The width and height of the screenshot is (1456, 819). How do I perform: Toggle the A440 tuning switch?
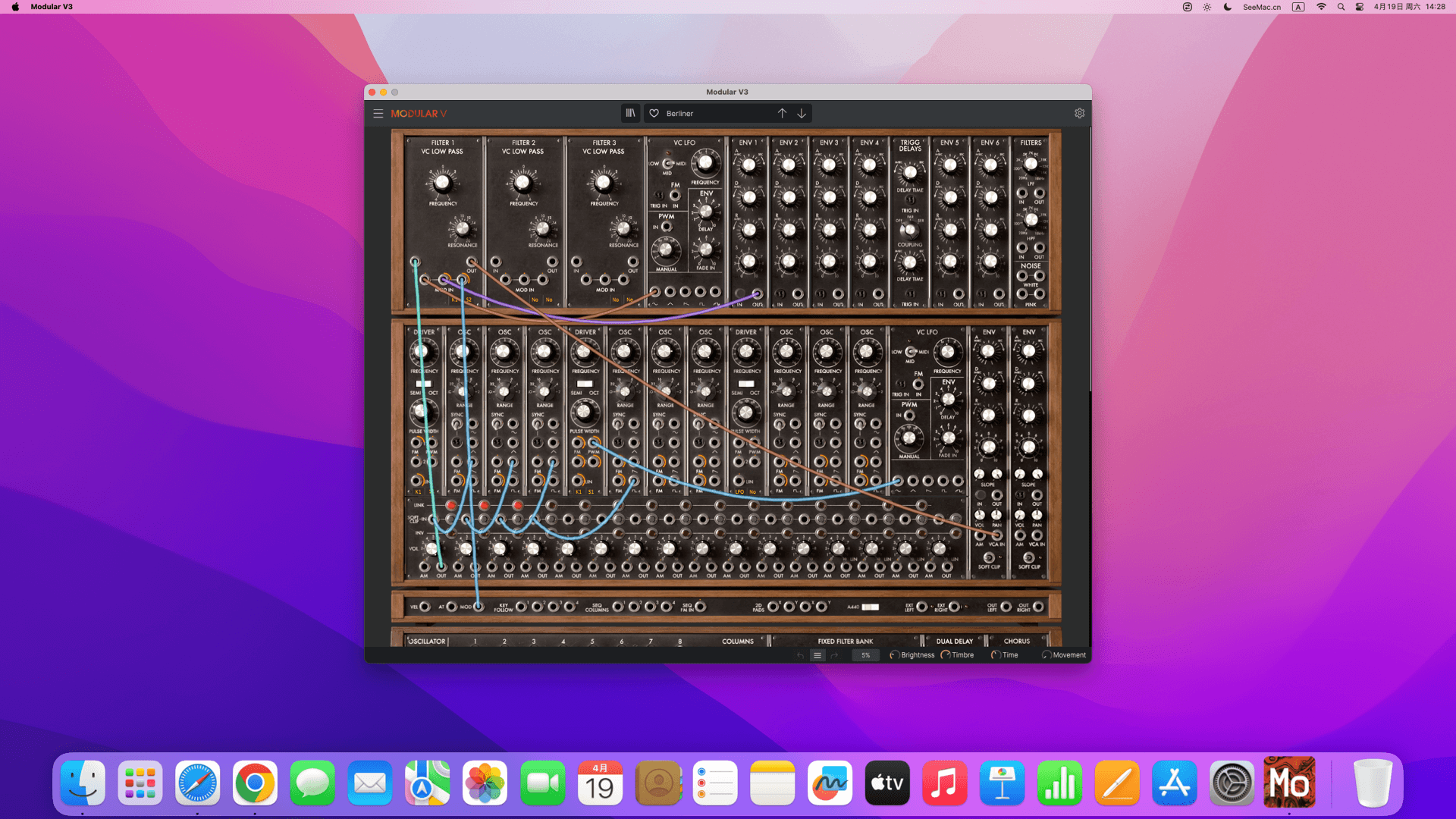click(x=871, y=607)
